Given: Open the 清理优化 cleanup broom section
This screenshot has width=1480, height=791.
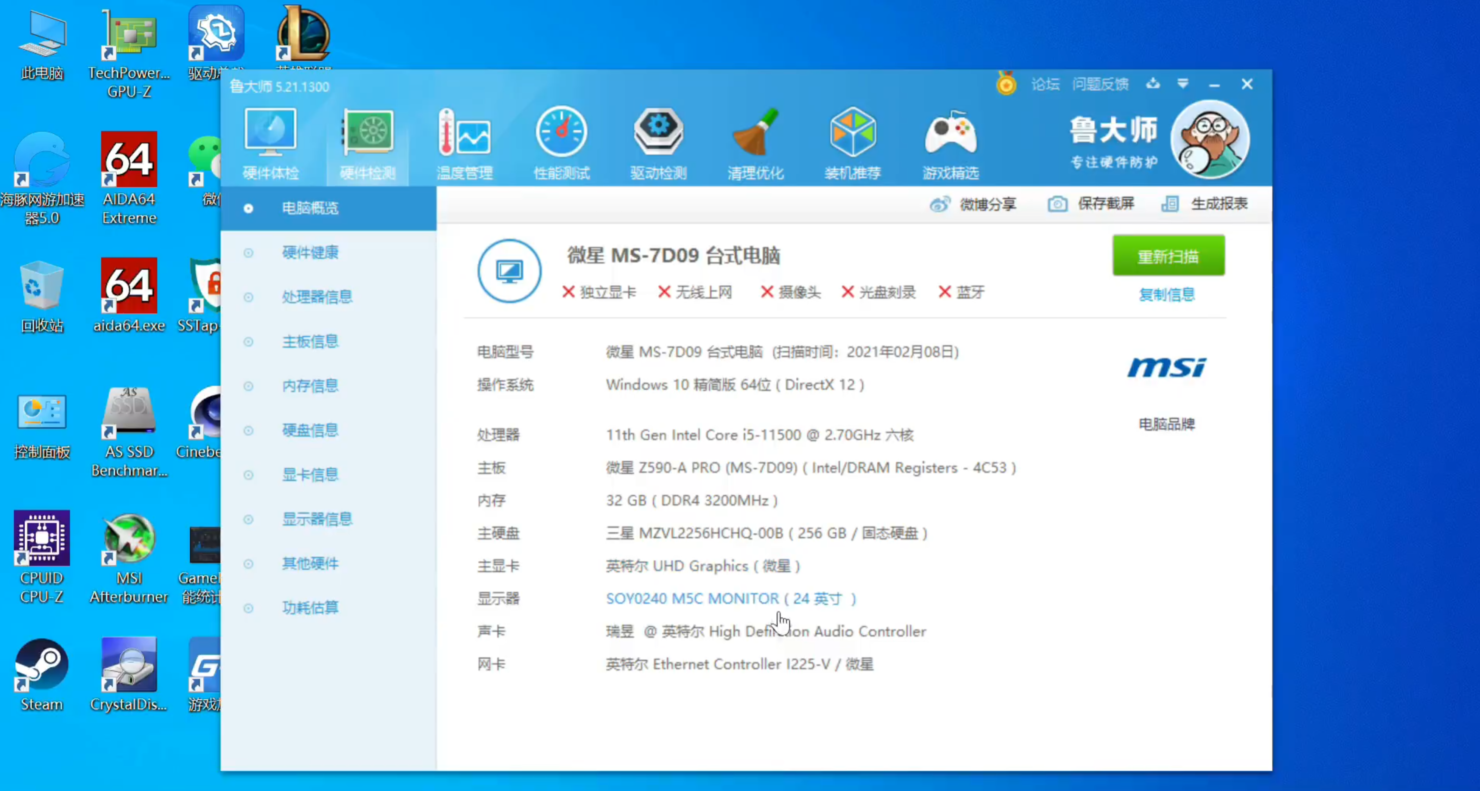Looking at the screenshot, I should coord(755,145).
